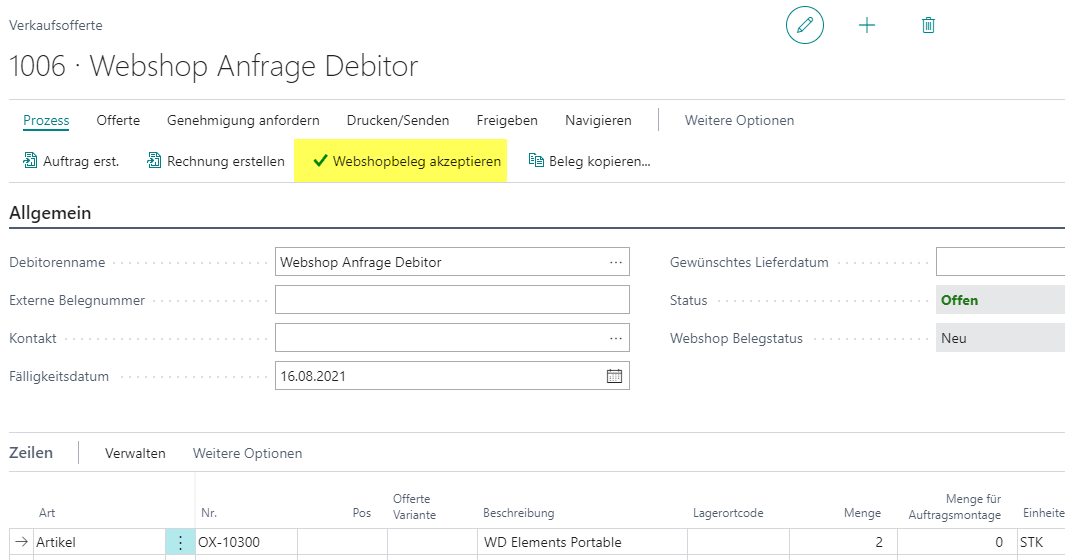Select the Artikel cell in Art column

[99, 542]
